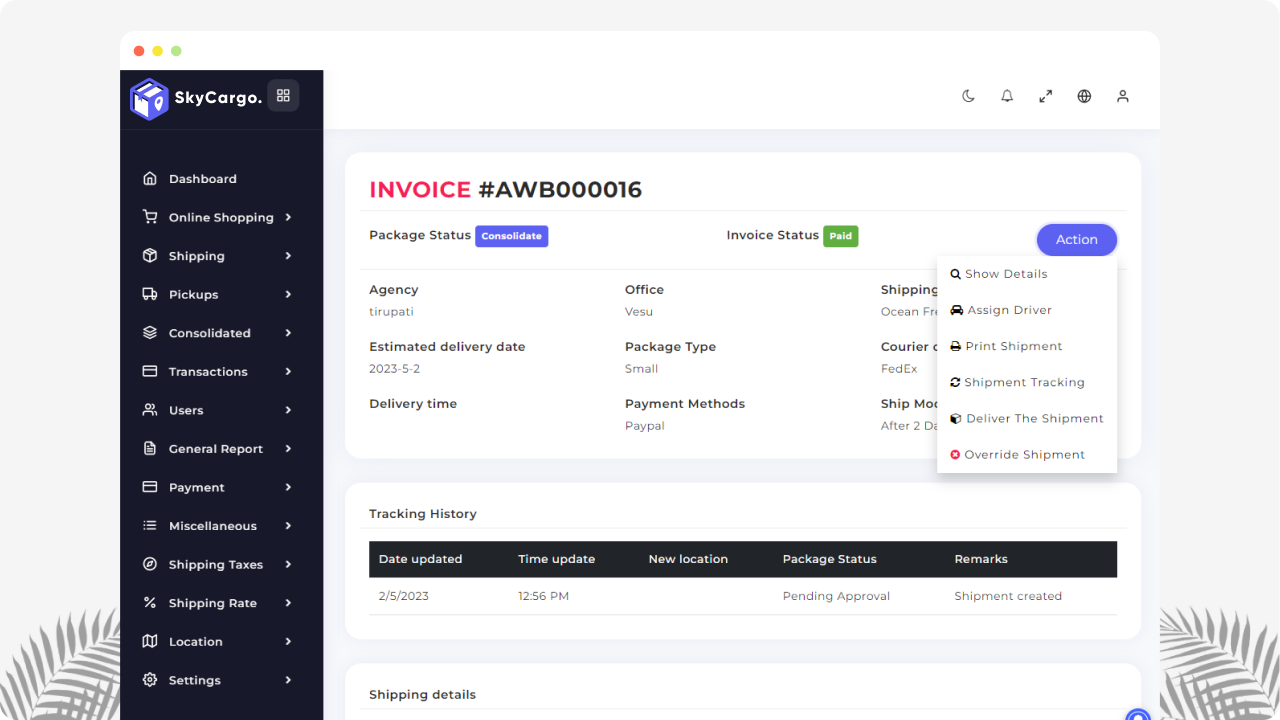Select the Dashboard home icon in sidebar
The width and height of the screenshot is (1280, 720).
tap(150, 178)
